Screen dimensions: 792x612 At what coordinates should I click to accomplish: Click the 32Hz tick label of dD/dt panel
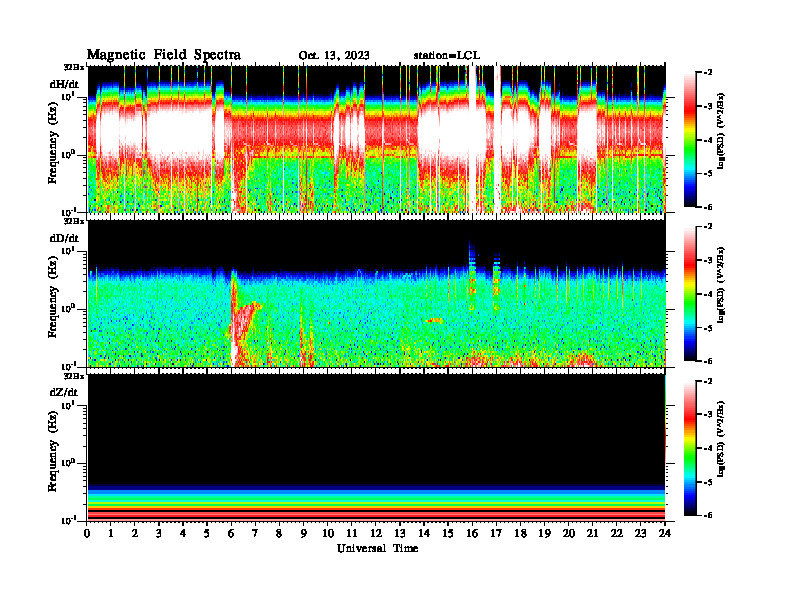74,221
